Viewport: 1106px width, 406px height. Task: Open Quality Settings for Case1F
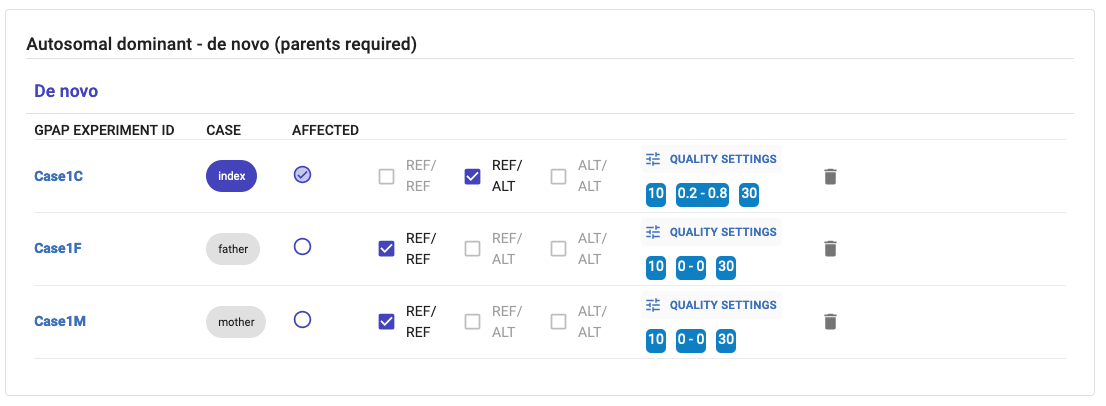711,232
